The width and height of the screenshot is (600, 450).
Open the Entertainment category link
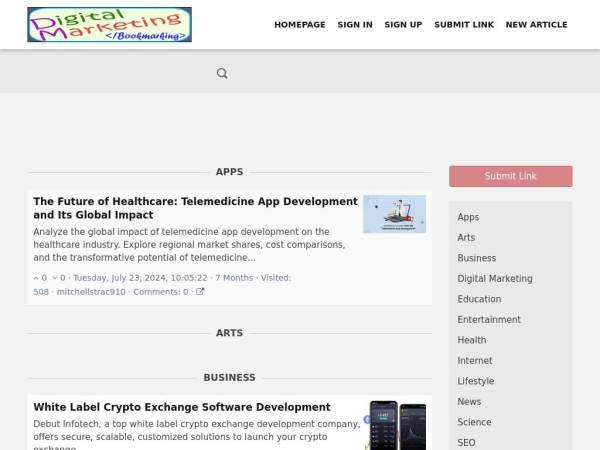click(x=489, y=320)
